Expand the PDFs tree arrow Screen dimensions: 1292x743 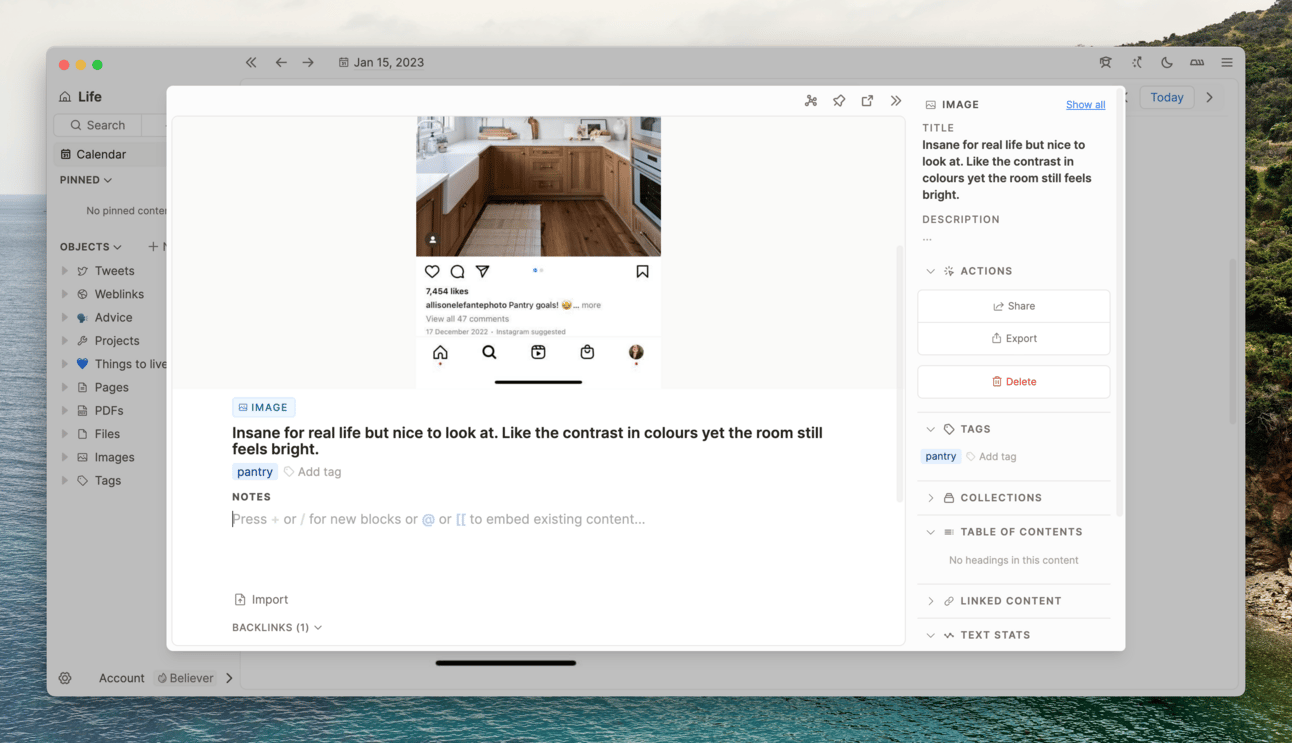[65, 410]
